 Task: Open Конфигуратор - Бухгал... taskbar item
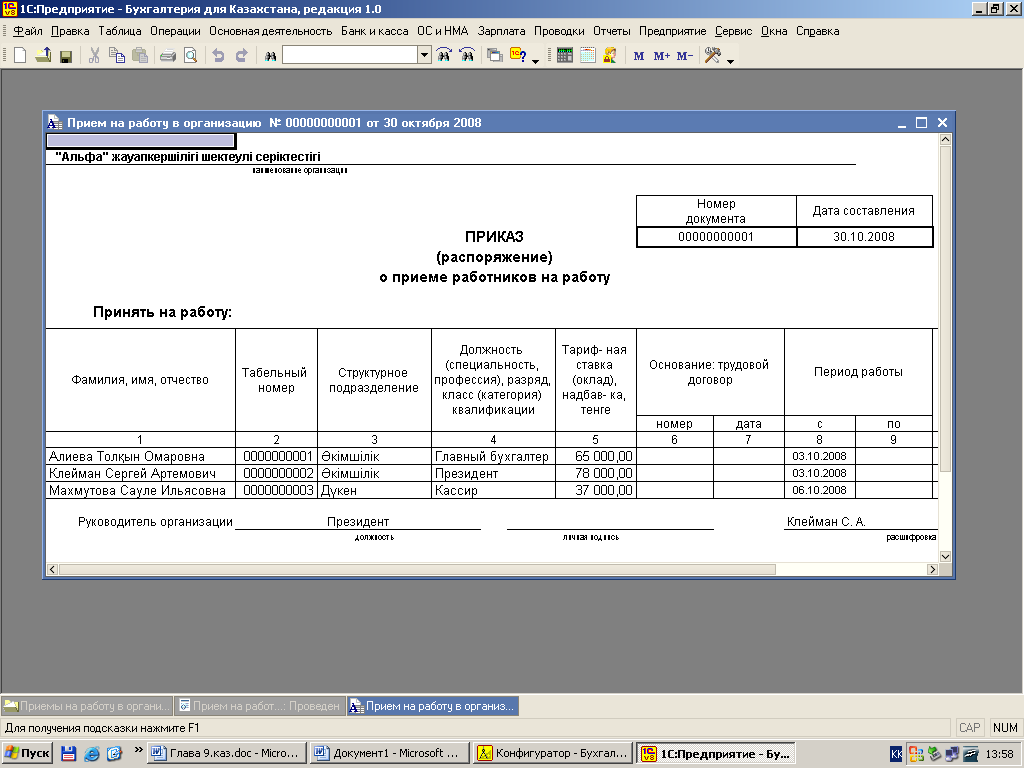(553, 753)
